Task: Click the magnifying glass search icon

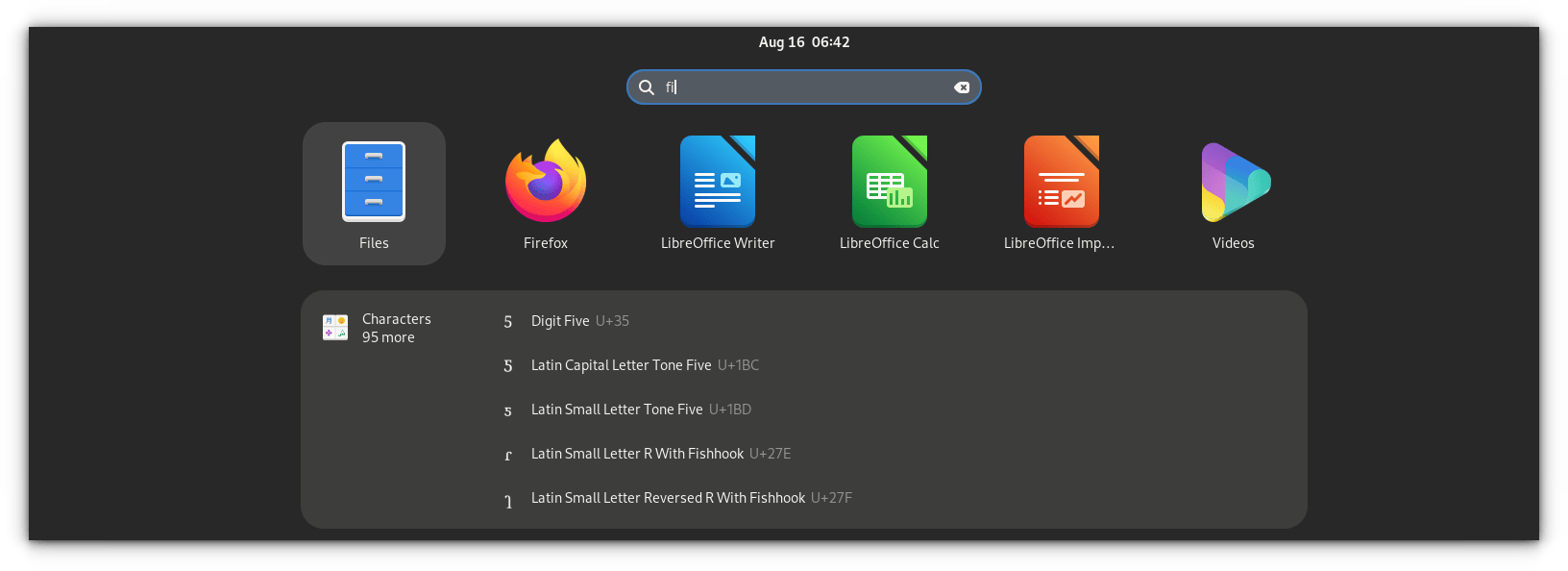Action: coord(647,87)
